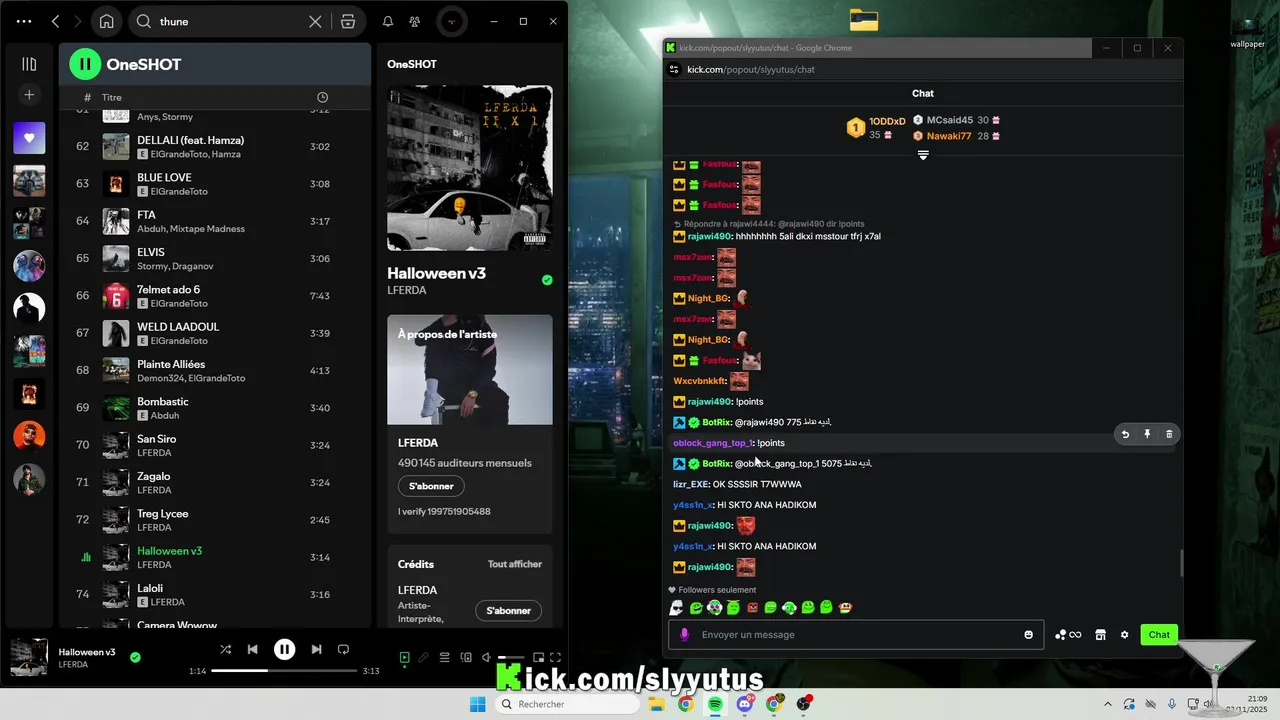
Task: Pin oblock_gang_top_1 message
Action: 1147,434
